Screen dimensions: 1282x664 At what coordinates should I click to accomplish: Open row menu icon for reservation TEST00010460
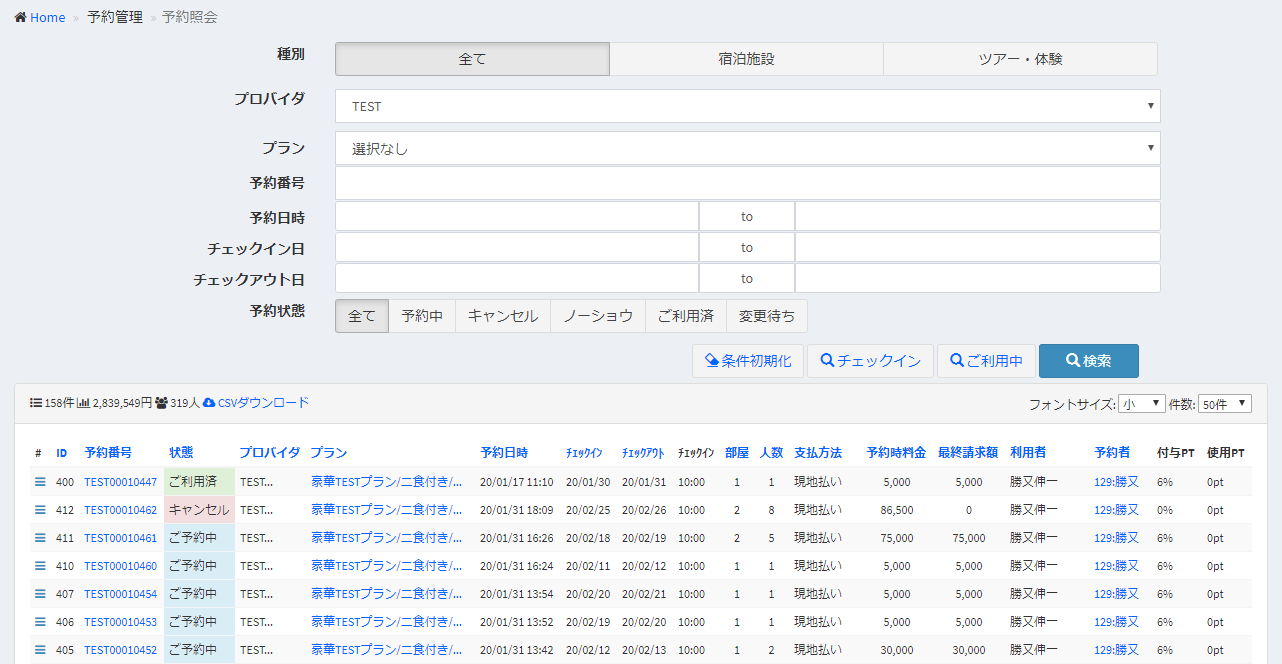41,566
